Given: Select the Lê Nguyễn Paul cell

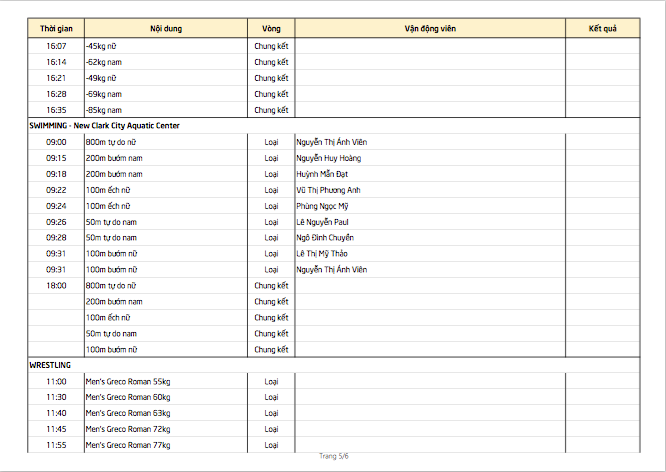Looking at the screenshot, I should pos(322,222).
